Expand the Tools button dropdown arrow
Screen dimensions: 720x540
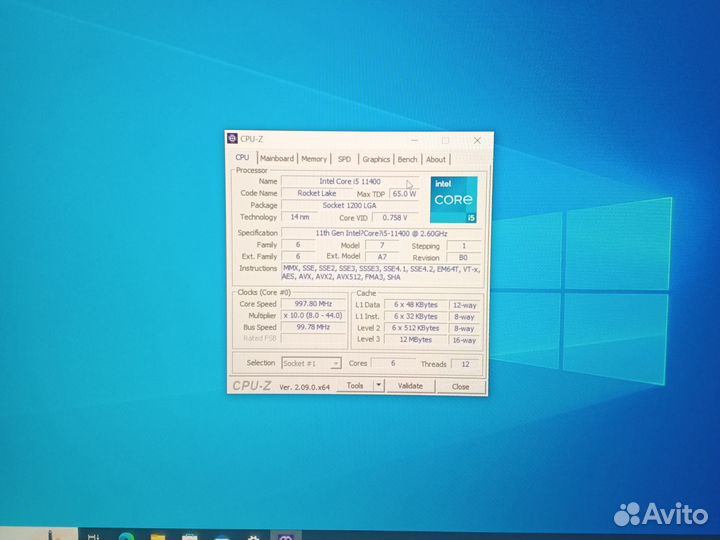coord(378,385)
